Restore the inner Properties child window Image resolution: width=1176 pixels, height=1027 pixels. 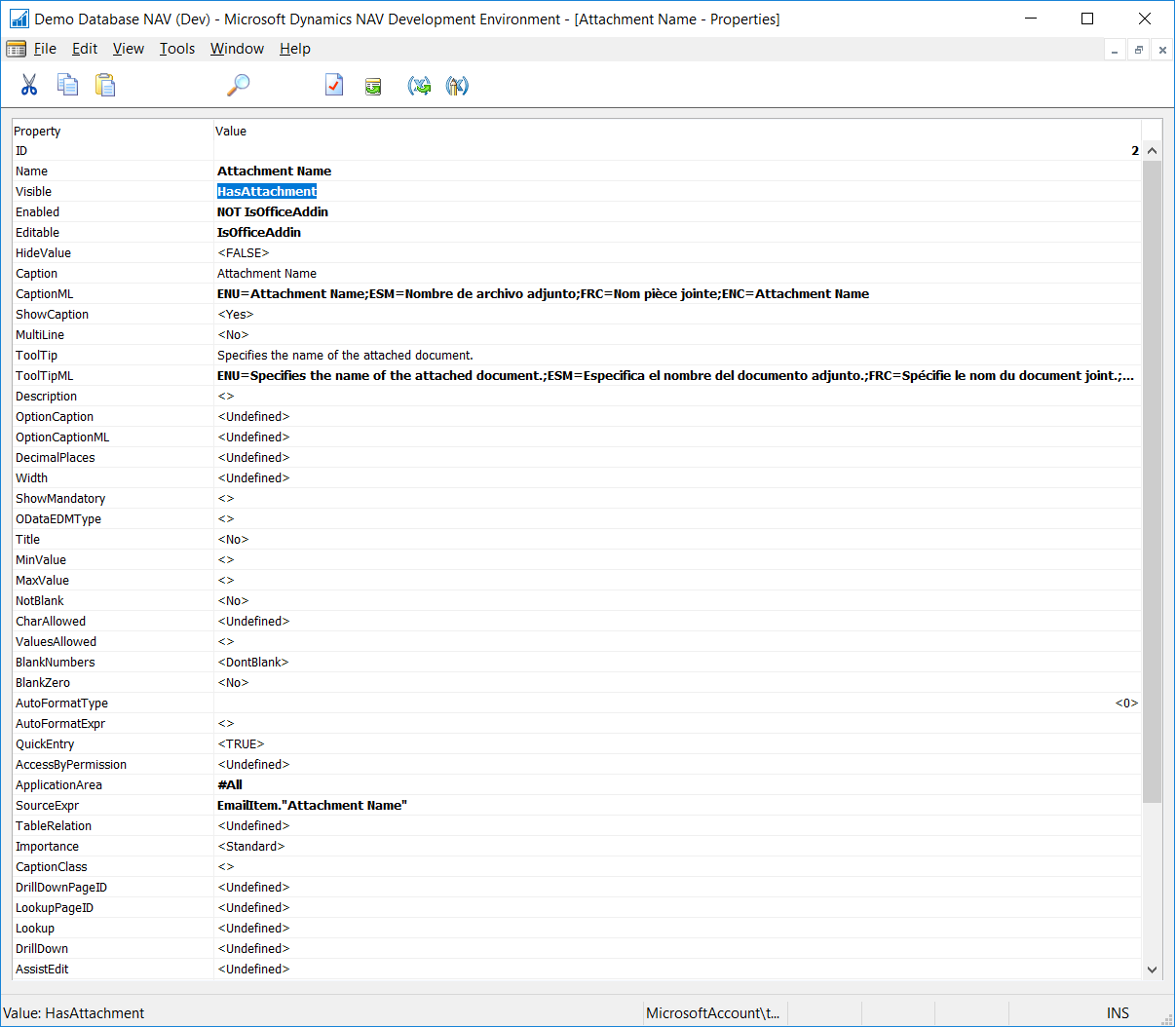(x=1138, y=50)
